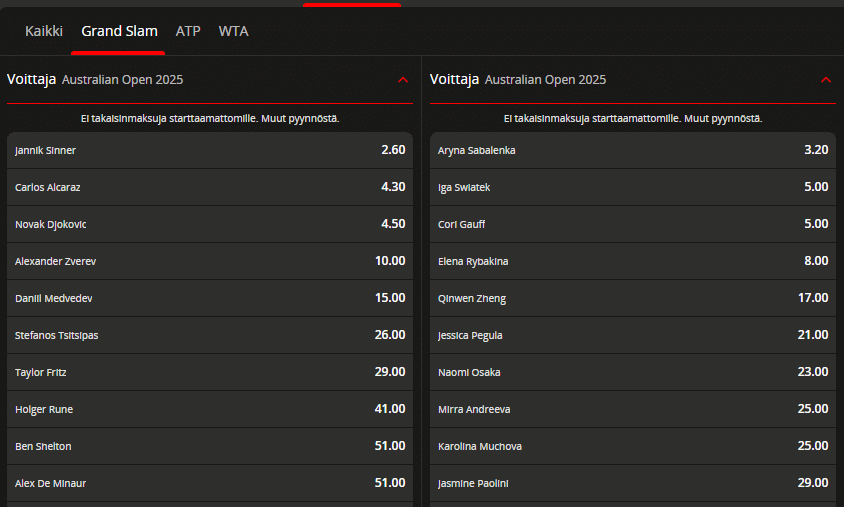Pick Aryna Sabalenka odds 3.20
844x507 pixels.
(633, 150)
